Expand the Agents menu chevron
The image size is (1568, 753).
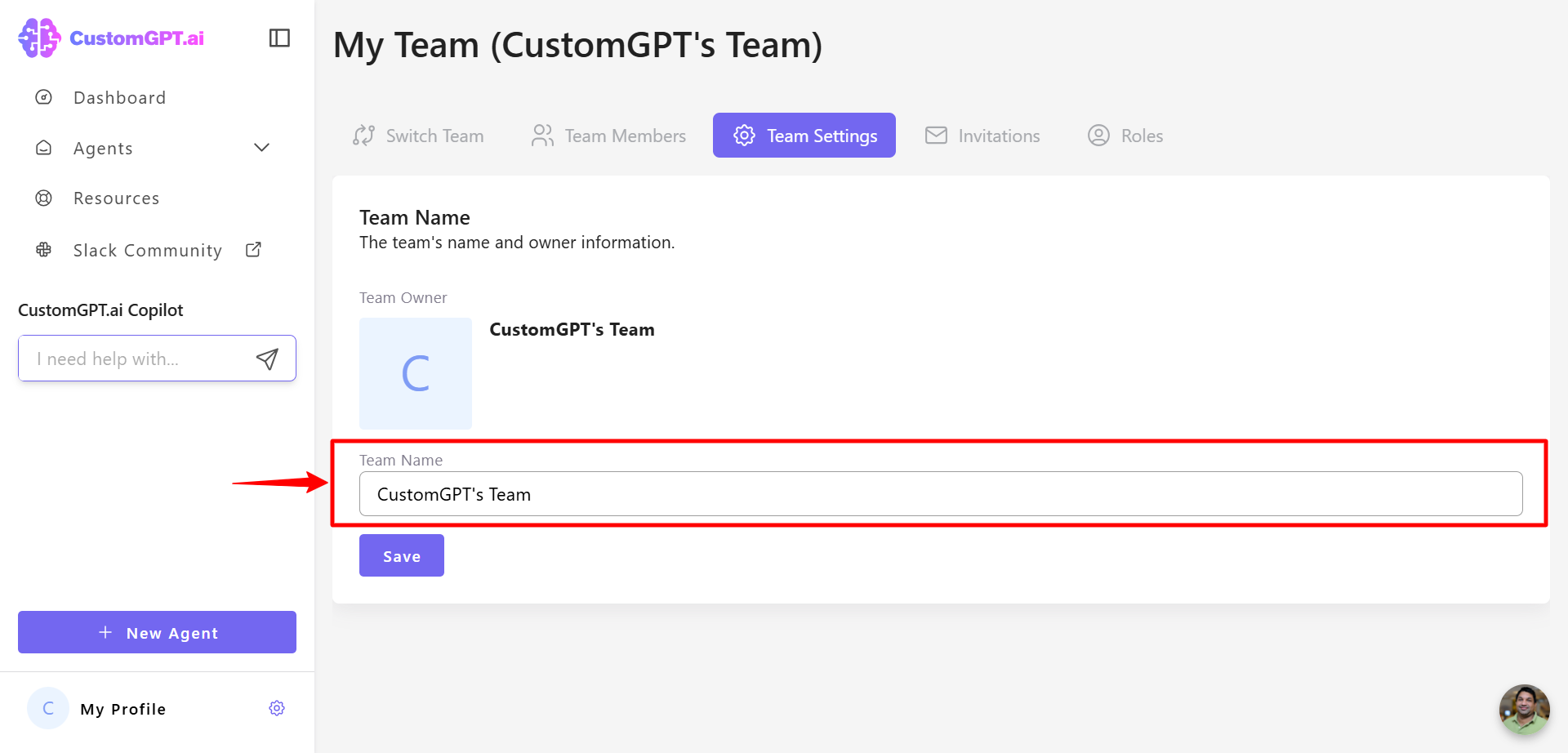(x=261, y=148)
